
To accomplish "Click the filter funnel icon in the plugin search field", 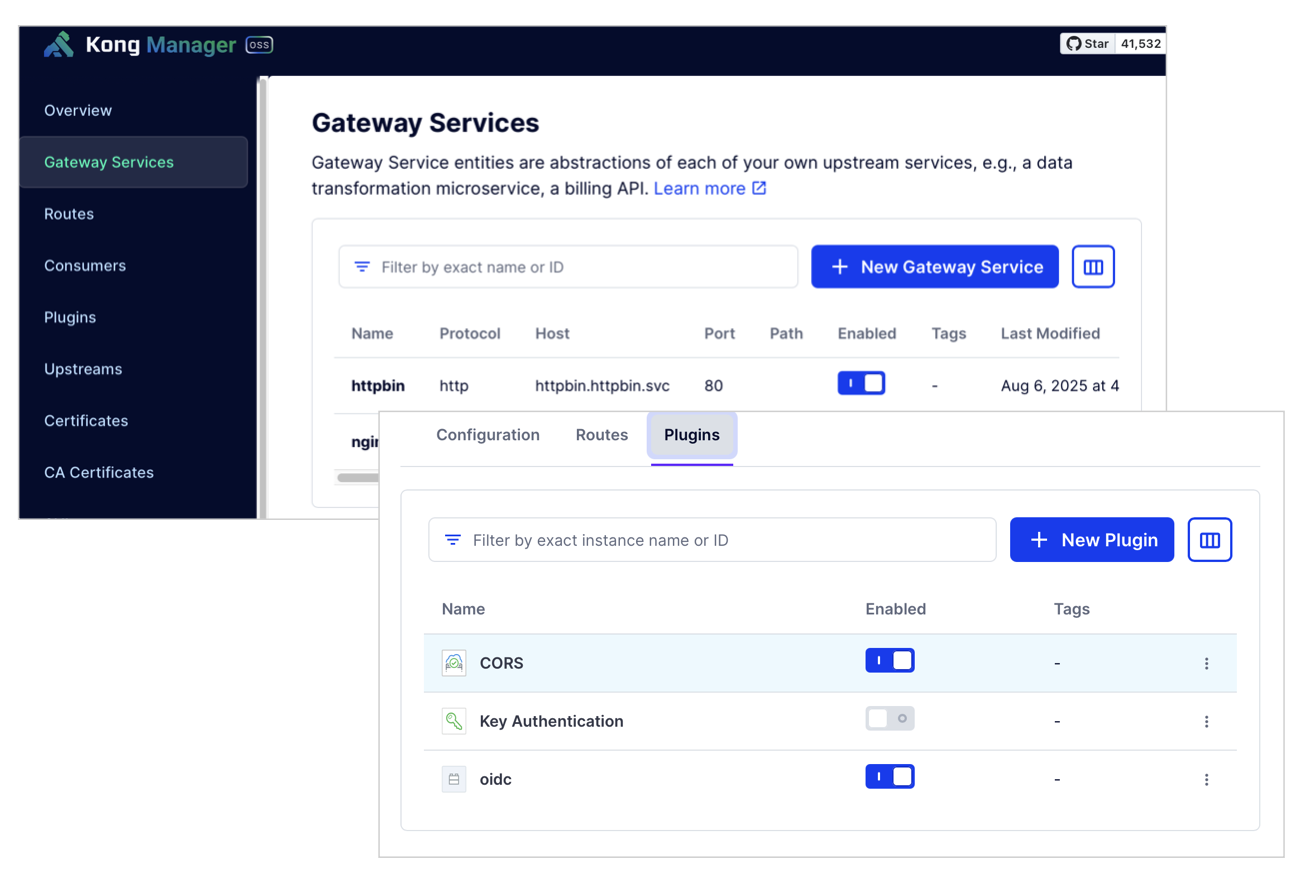I will point(453,539).
